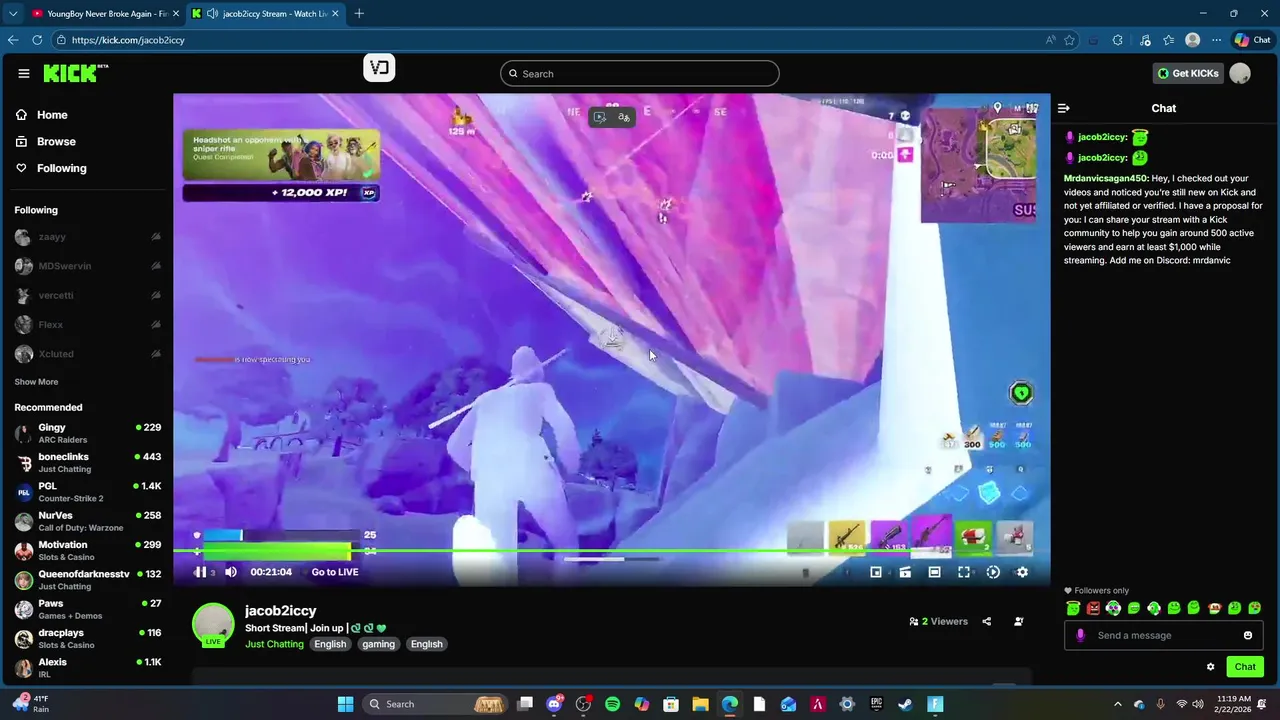The height and width of the screenshot is (720, 1280).
Task: Pause the stream video
Action: tap(200, 572)
